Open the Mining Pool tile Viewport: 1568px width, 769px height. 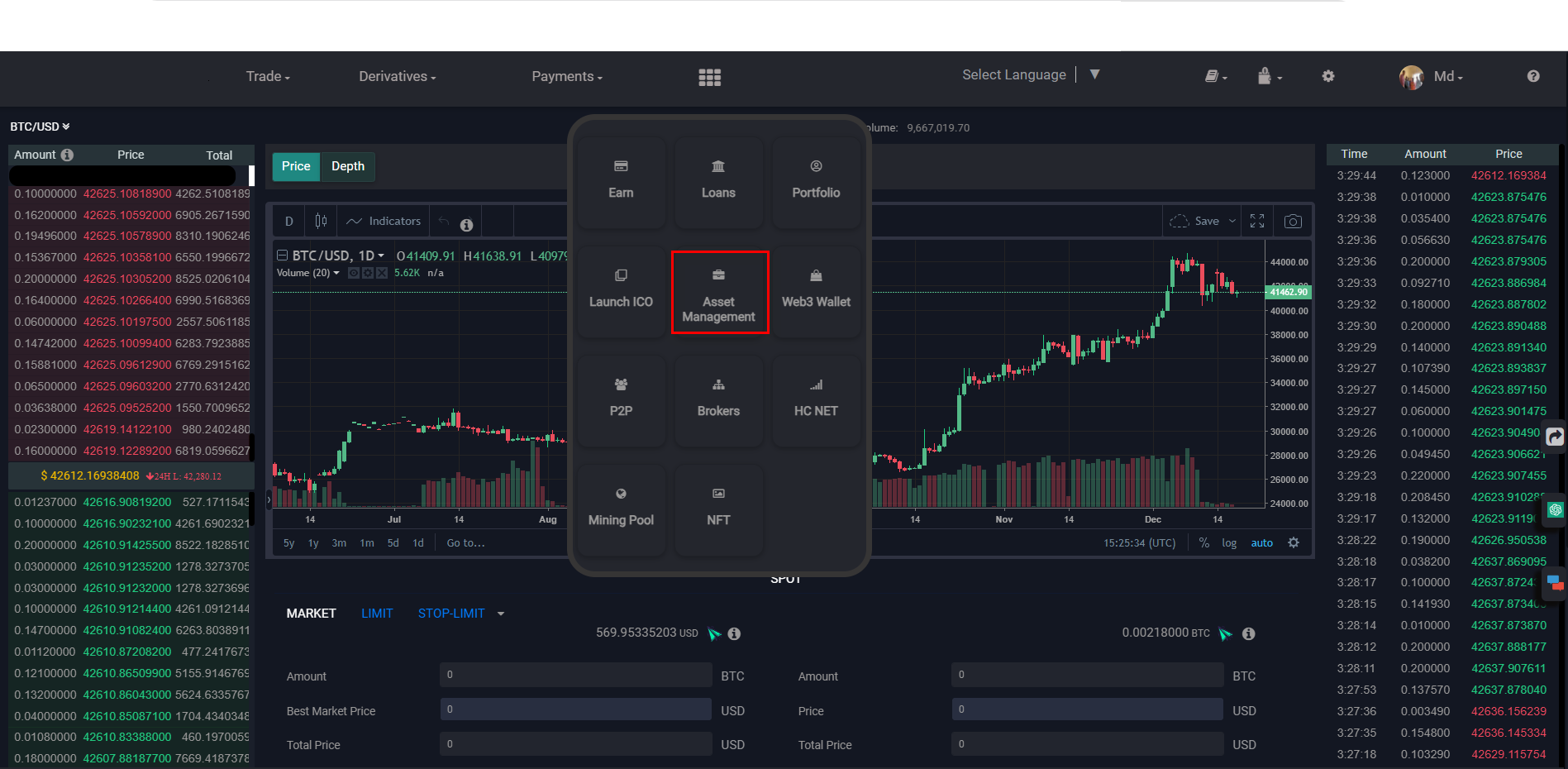[621, 507]
